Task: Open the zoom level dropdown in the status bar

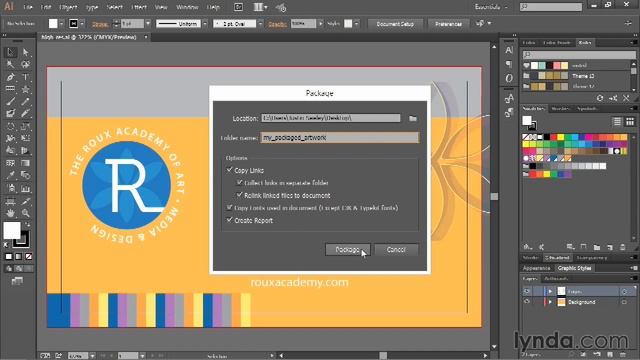Action: 93,356
